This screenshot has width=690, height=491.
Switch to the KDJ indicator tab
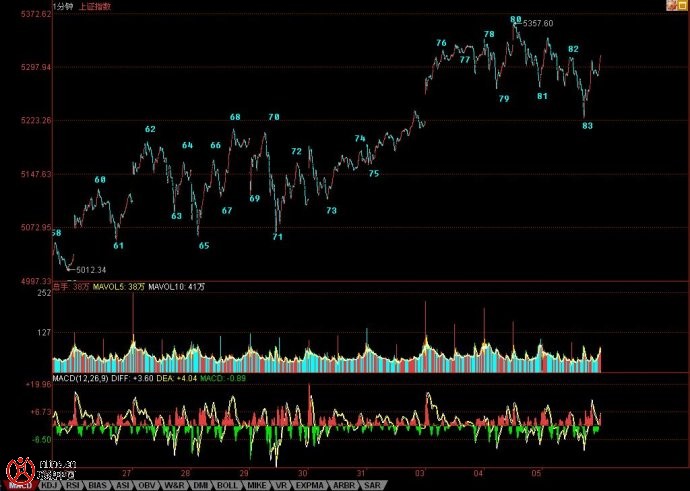[x=49, y=485]
